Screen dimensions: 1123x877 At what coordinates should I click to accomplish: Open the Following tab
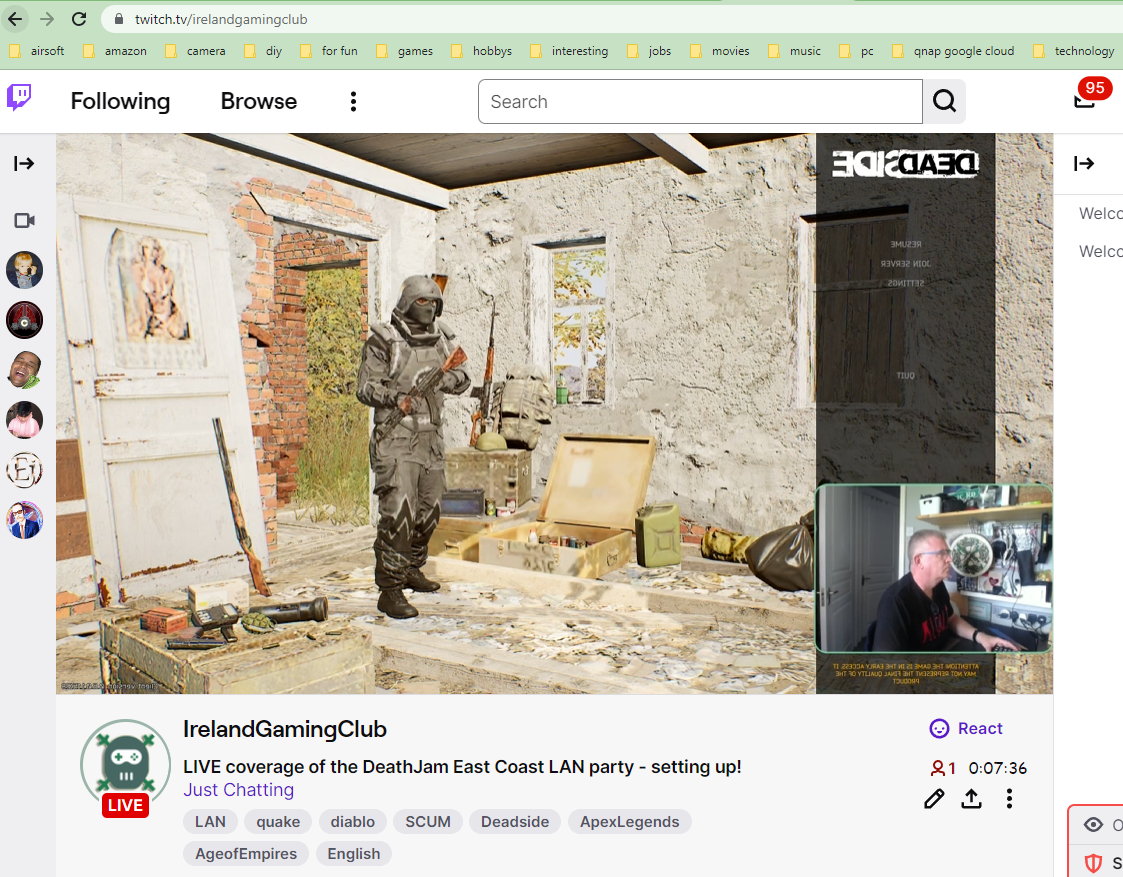120,101
